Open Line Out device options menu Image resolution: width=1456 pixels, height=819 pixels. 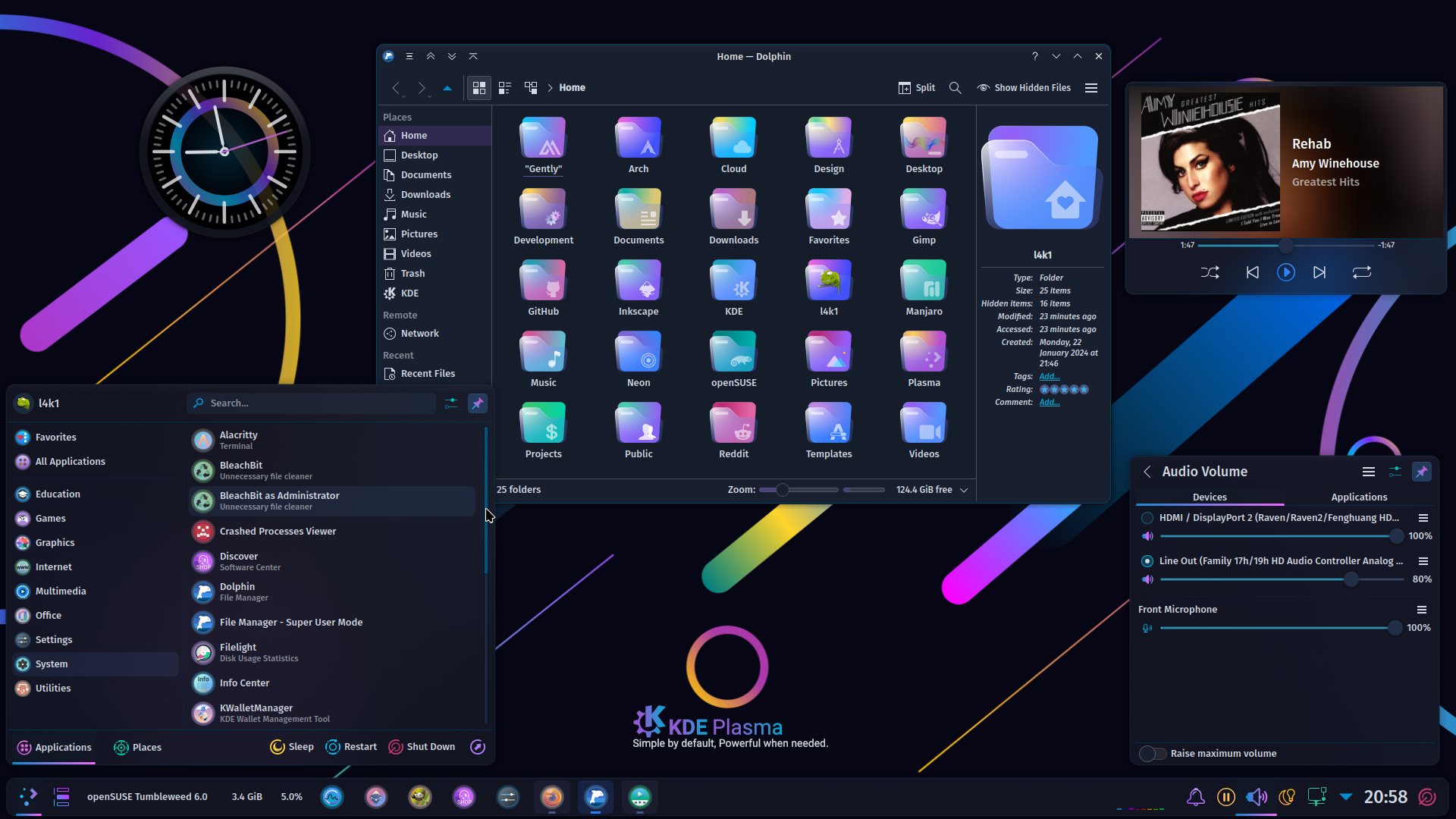1423,561
